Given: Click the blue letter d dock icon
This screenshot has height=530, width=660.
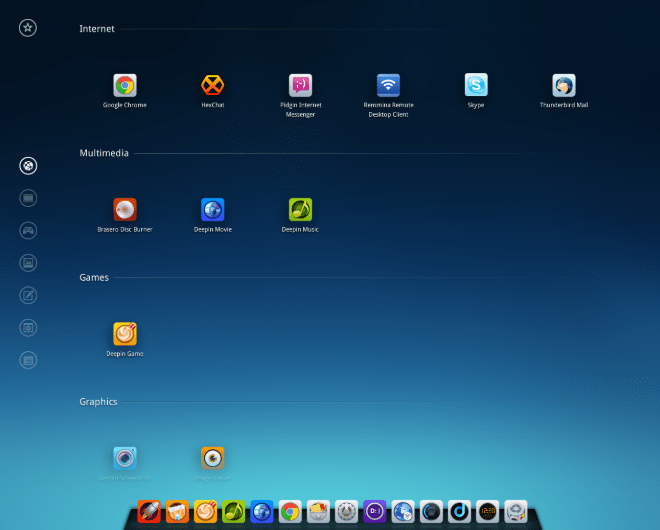Looking at the screenshot, I should point(459,511).
